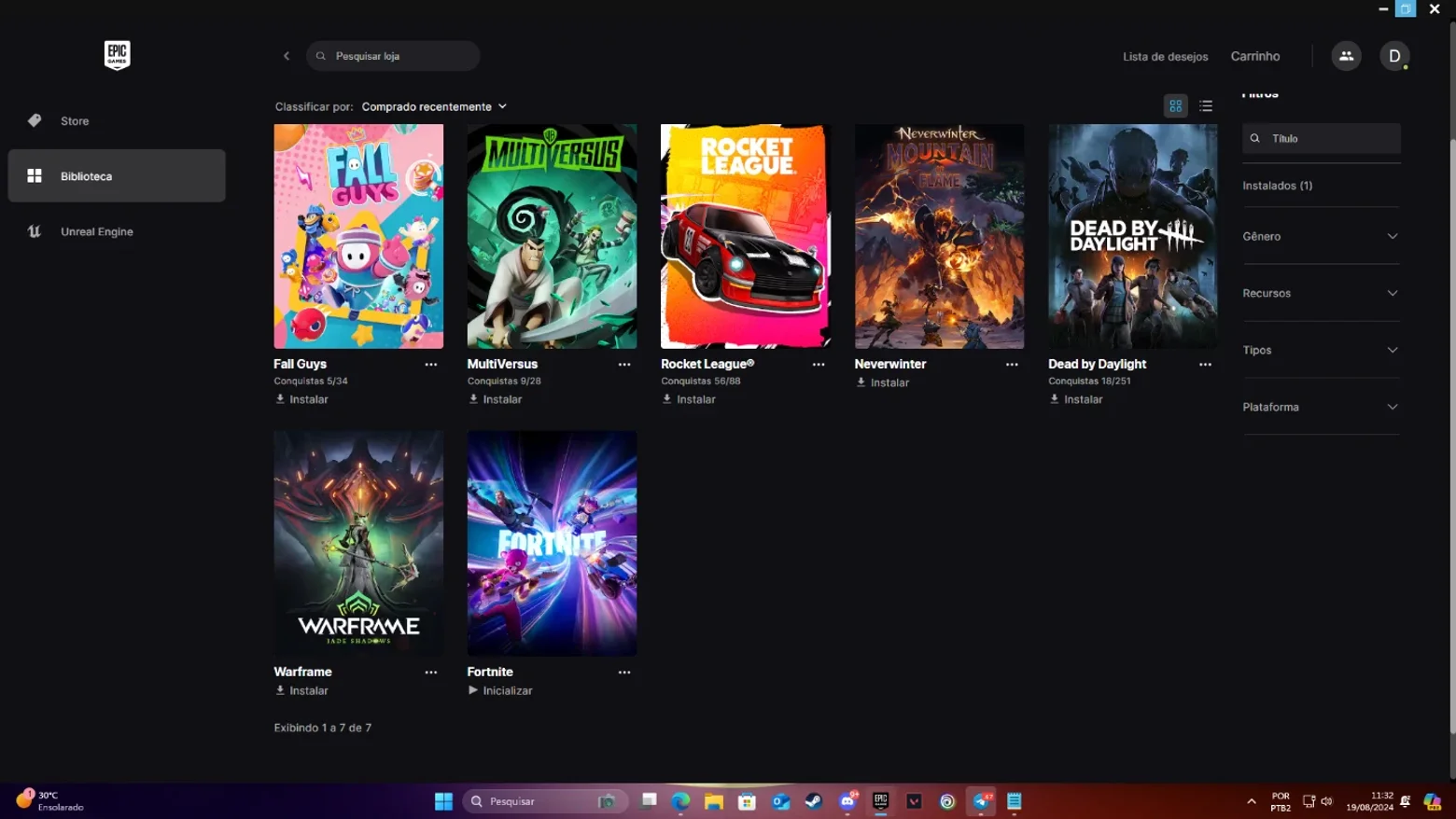Expand the Gênero filter
Image resolution: width=1456 pixels, height=819 pixels.
[x=1321, y=236]
